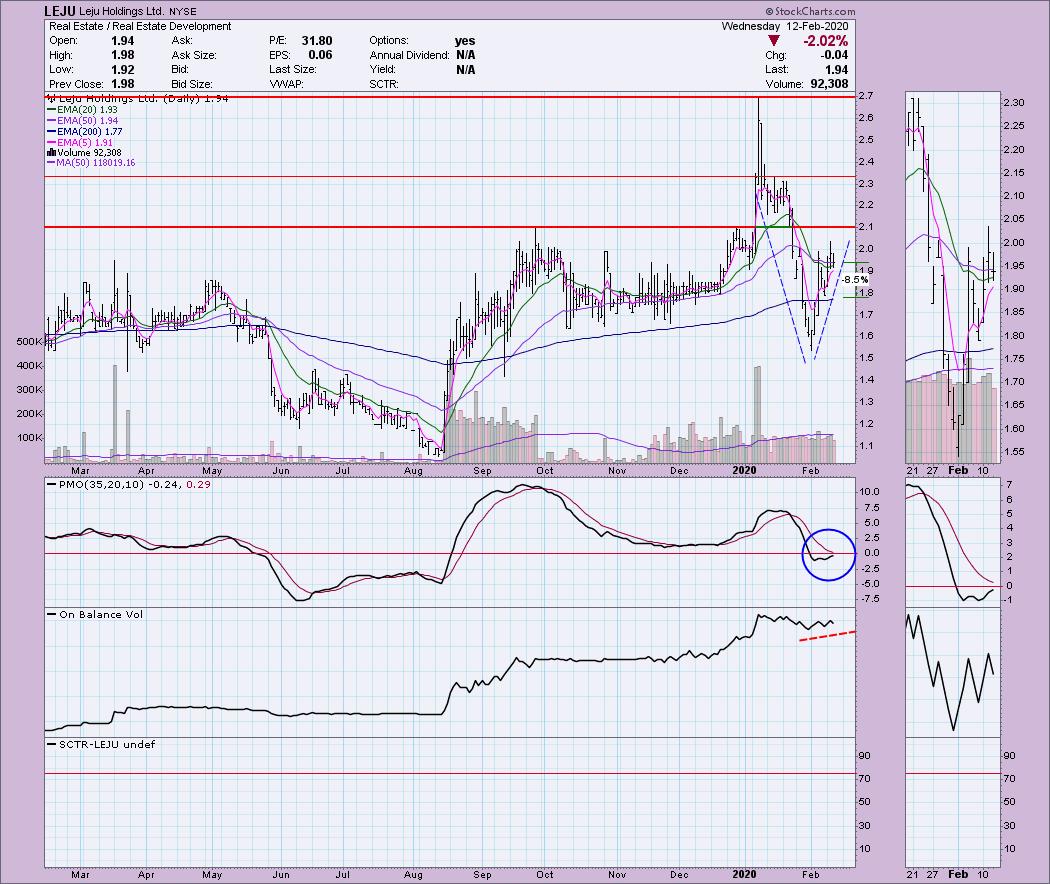Select the EMA(20) 1.93 legend entry

pyautogui.click(x=82, y=109)
